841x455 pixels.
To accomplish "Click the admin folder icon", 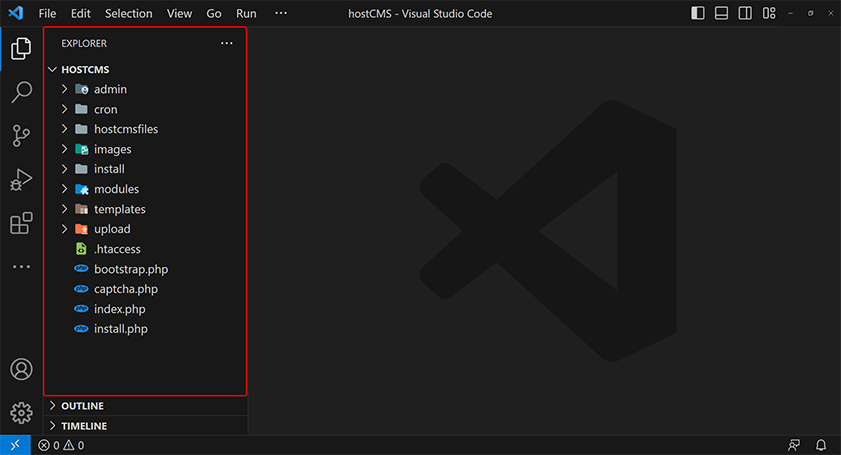I will pos(82,89).
